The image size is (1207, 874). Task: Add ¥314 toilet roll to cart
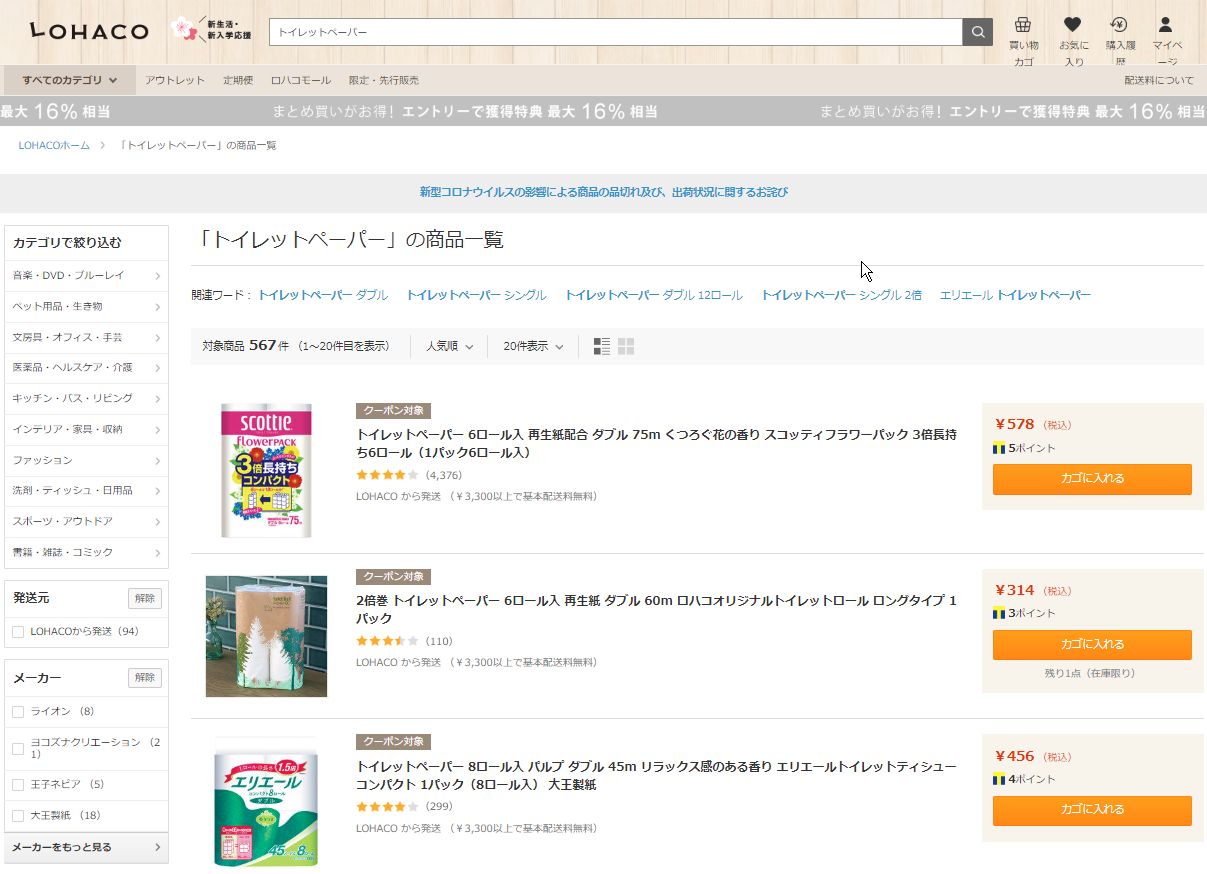pyautogui.click(x=1092, y=644)
